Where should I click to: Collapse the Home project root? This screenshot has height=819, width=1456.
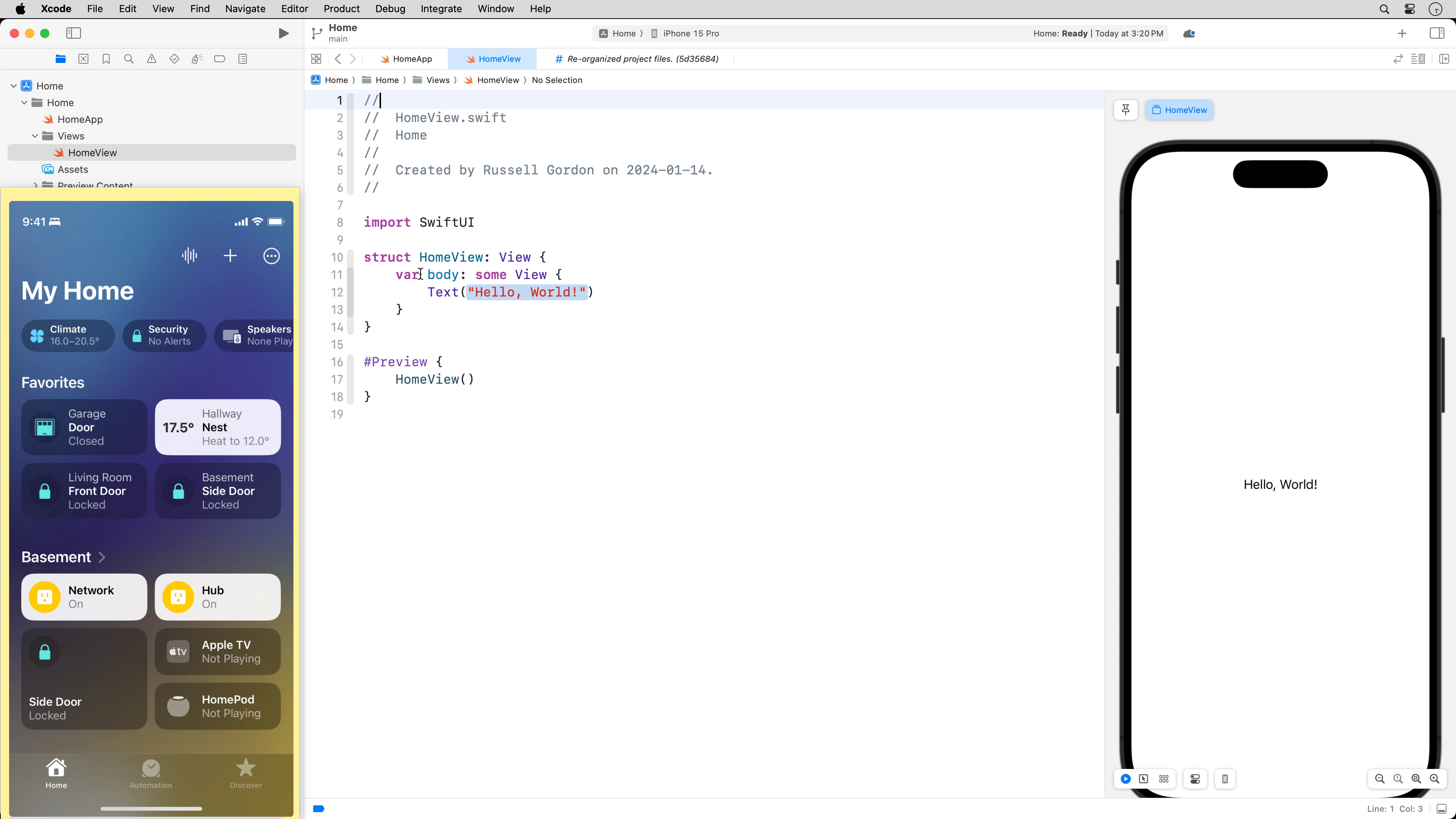click(14, 86)
